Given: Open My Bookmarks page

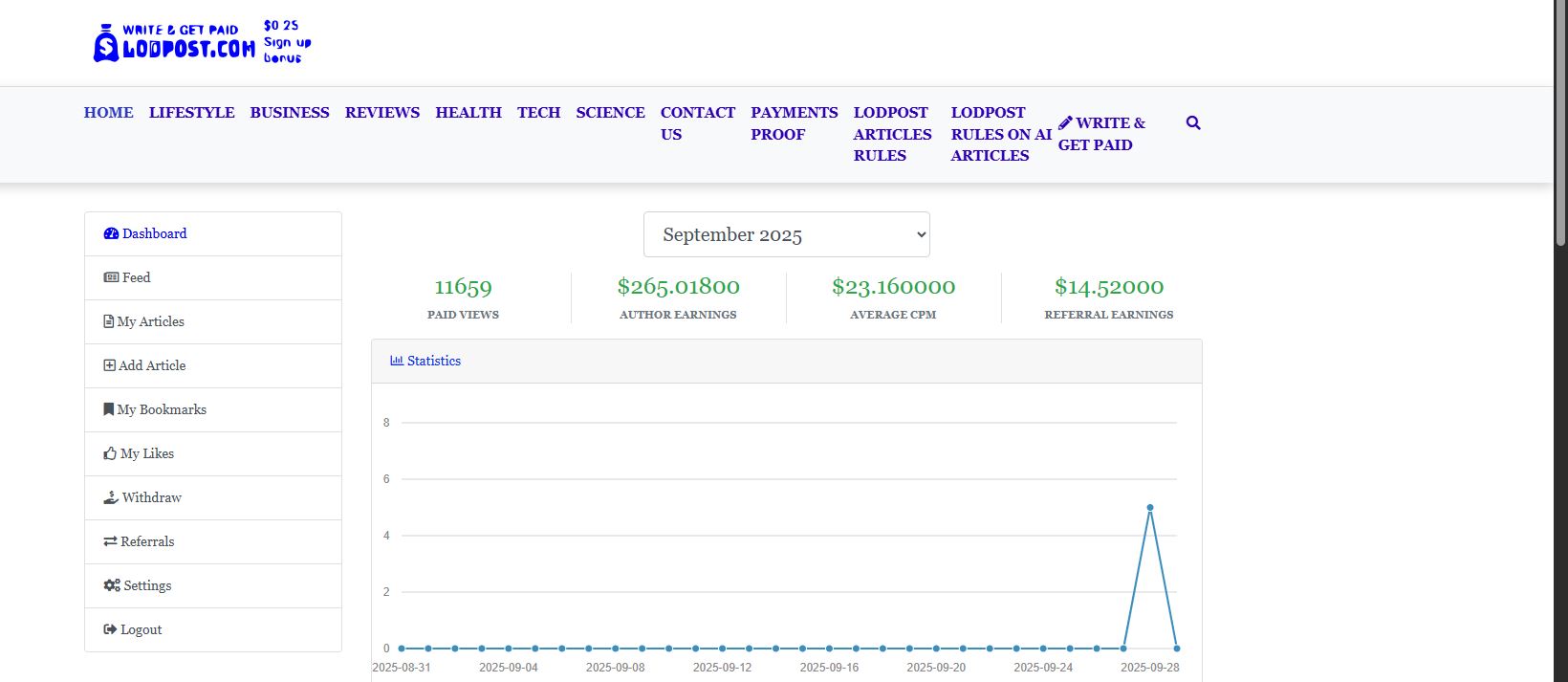Looking at the screenshot, I should point(155,409).
